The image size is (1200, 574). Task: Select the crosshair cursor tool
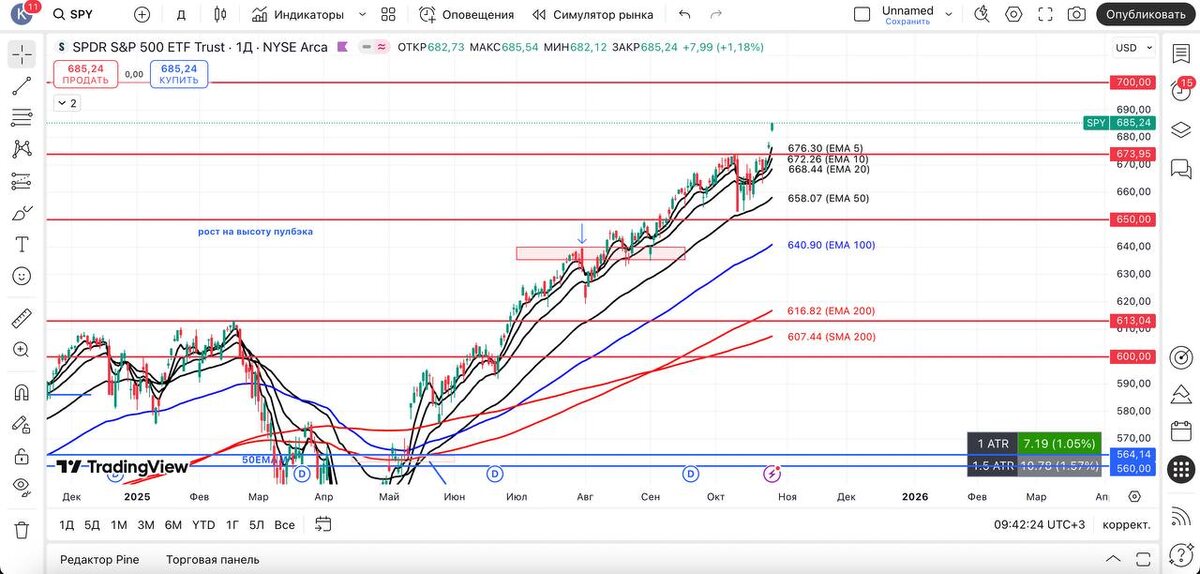coord(21,54)
